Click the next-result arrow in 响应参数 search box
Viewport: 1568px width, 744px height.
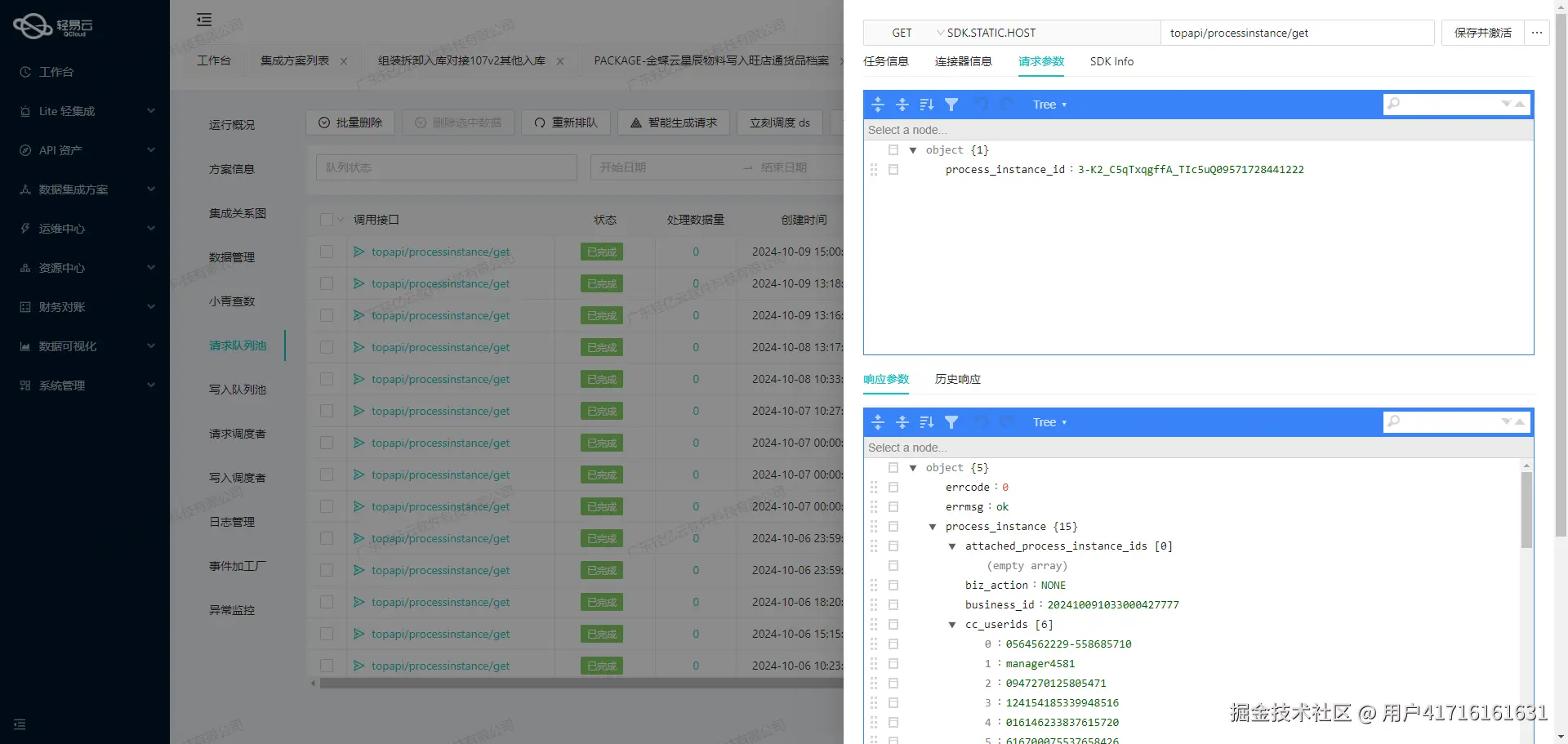coord(1506,422)
